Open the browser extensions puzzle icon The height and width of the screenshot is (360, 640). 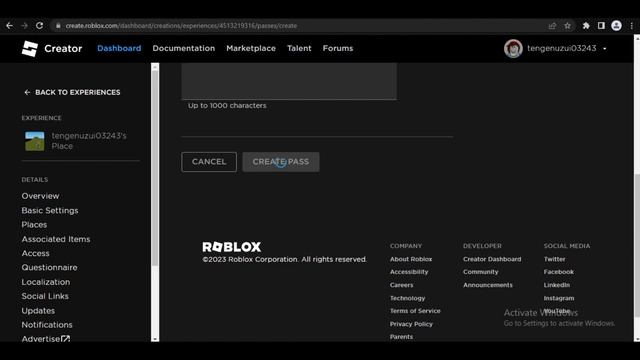[x=586, y=26]
